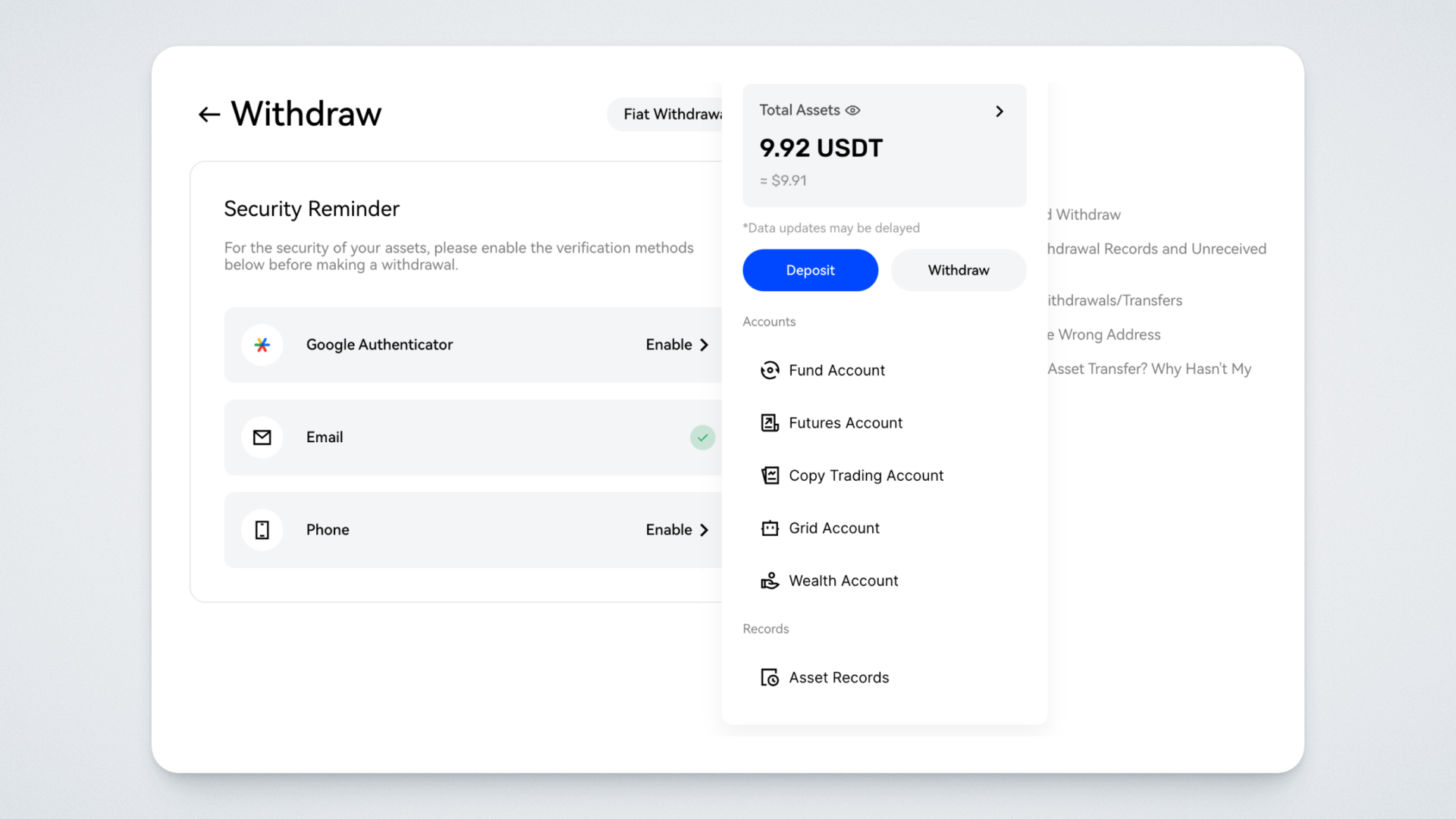Open the Asset Records menu entry

(838, 678)
